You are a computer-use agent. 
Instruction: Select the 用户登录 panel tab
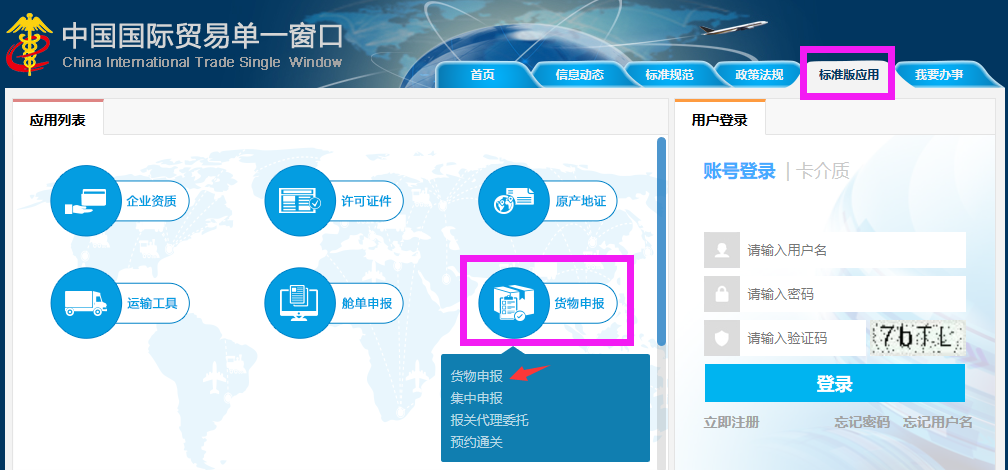720,118
